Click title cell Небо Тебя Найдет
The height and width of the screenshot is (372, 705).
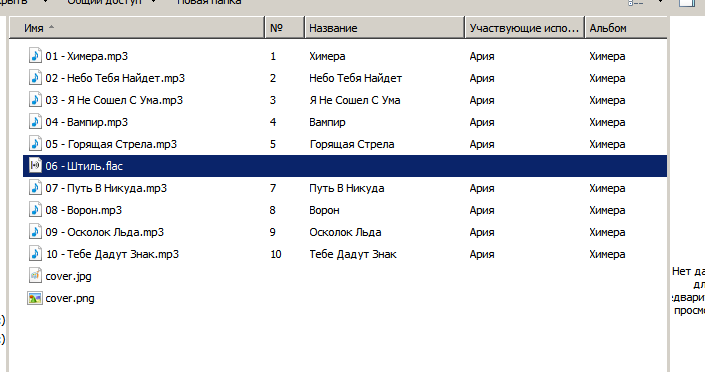[355, 78]
